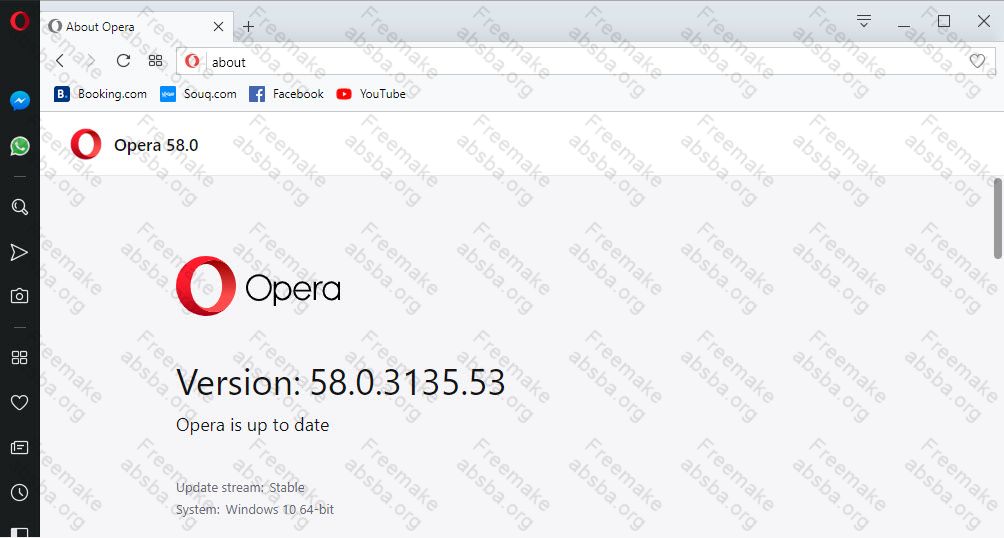Screen dimensions: 1004x538
Task: Go back to the previous page
Action: point(60,61)
